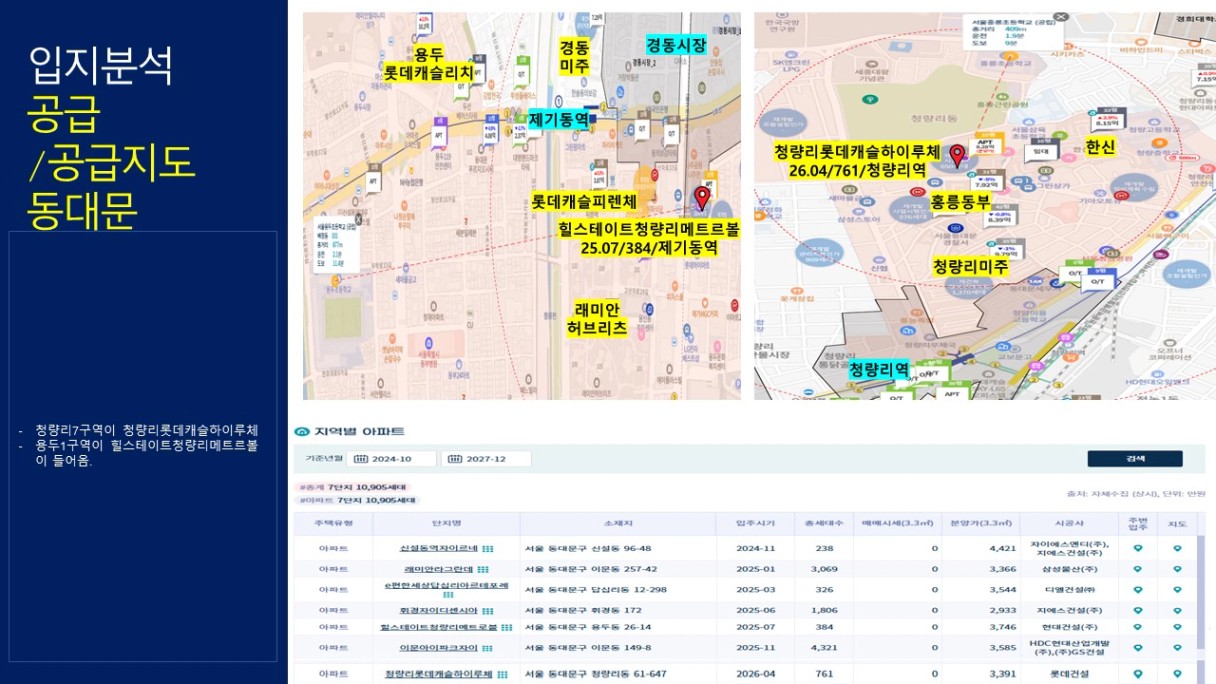Open the 지도 map icon for 이문아이파크자이

(1177, 647)
